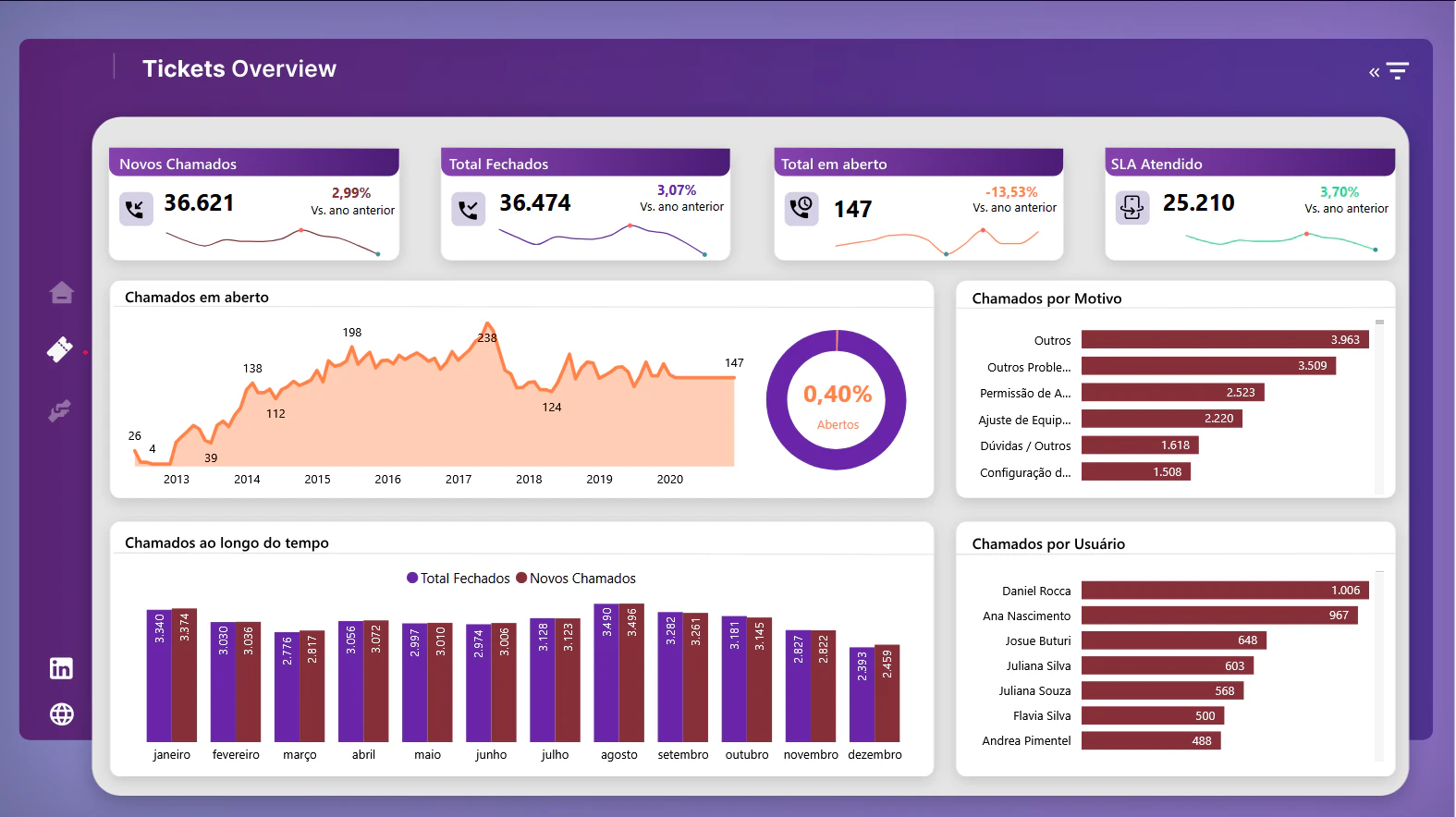Select the Ajuste de Equip... bar
1456x817 pixels.
pyautogui.click(x=1162, y=419)
